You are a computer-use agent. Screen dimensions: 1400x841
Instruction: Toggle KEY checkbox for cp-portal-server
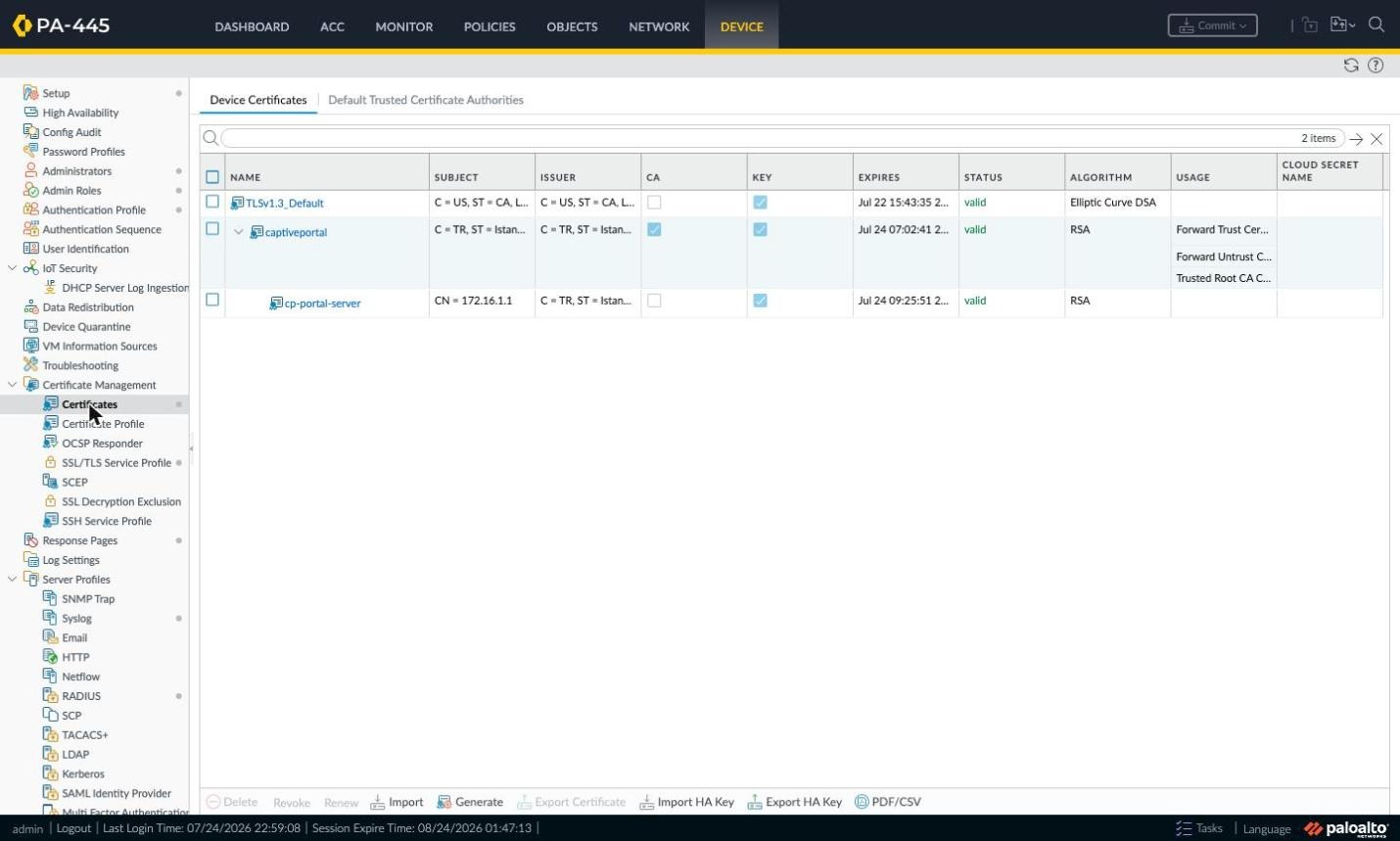760,301
